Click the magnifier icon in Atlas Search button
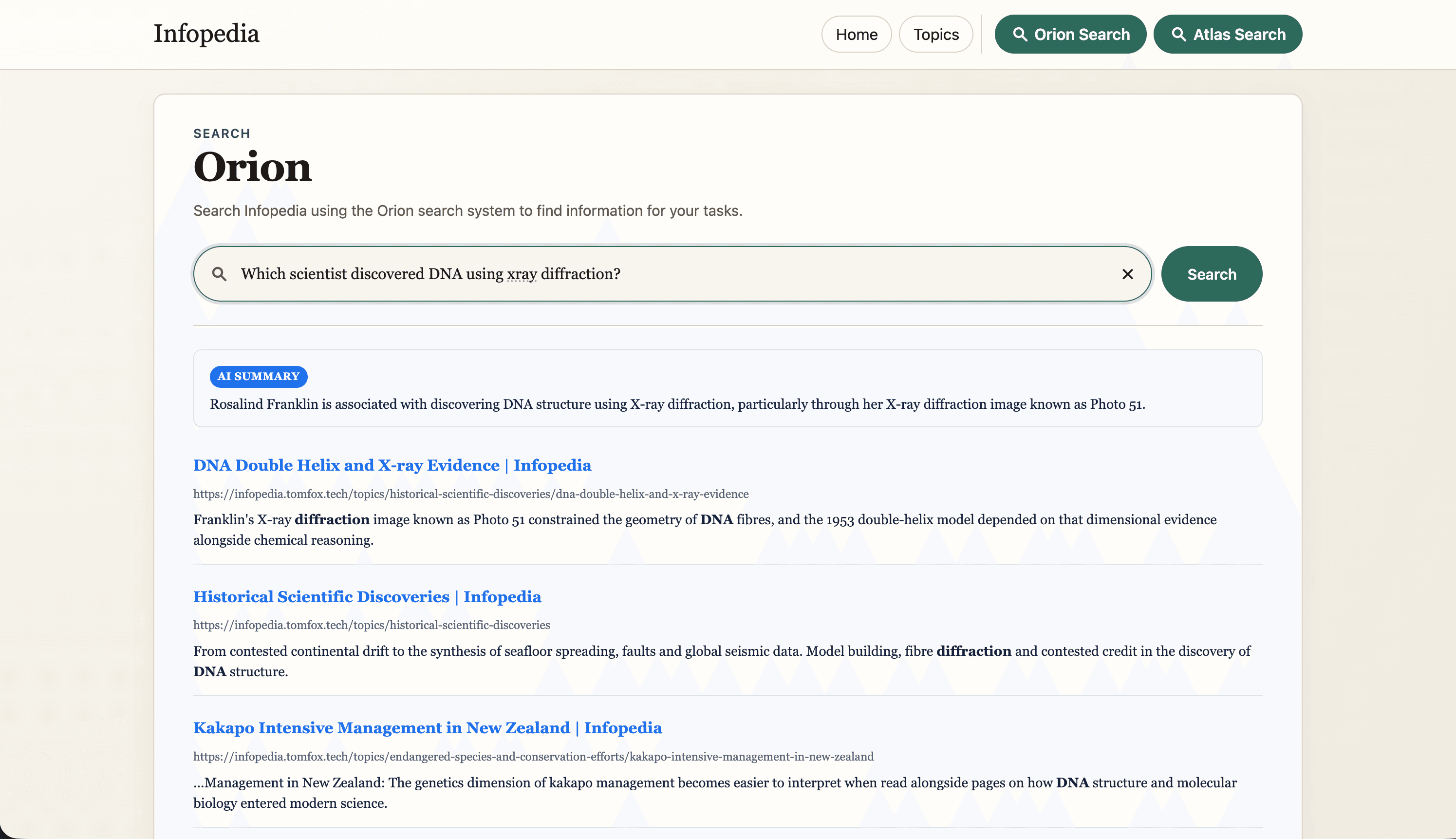Screen dimensions: 1456x839 (x=1178, y=34)
